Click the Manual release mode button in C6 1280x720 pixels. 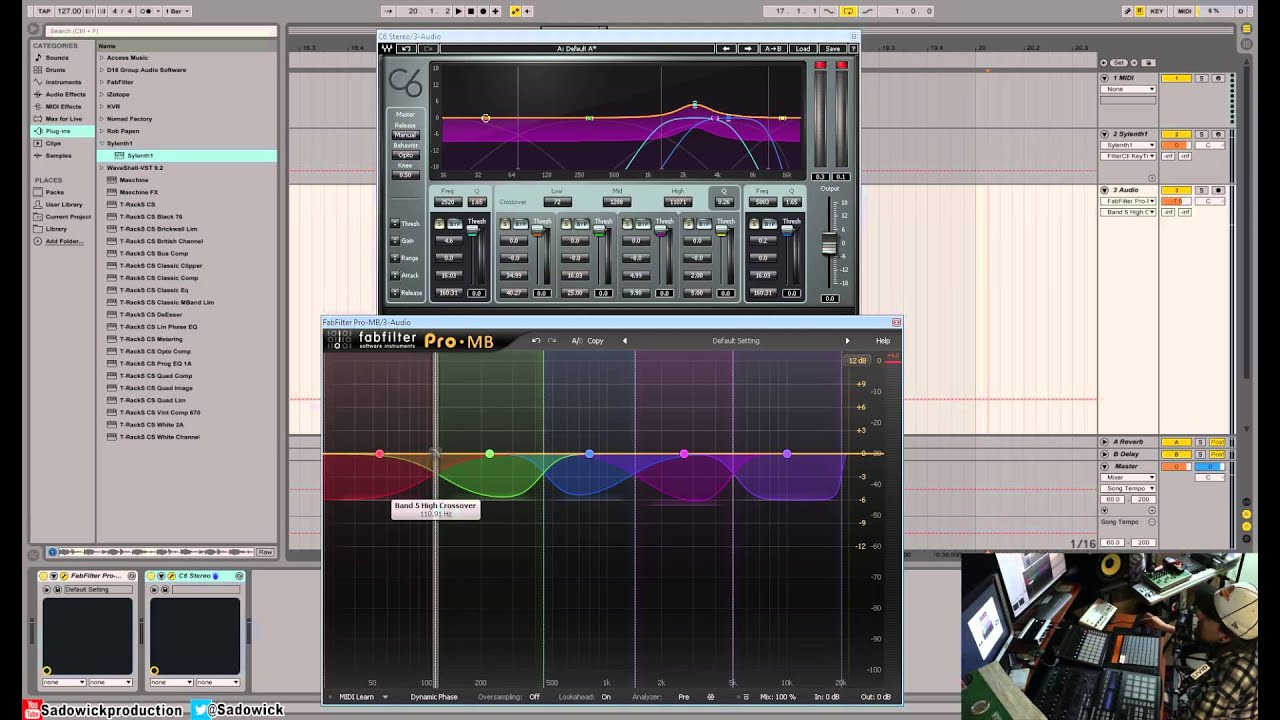click(x=405, y=135)
